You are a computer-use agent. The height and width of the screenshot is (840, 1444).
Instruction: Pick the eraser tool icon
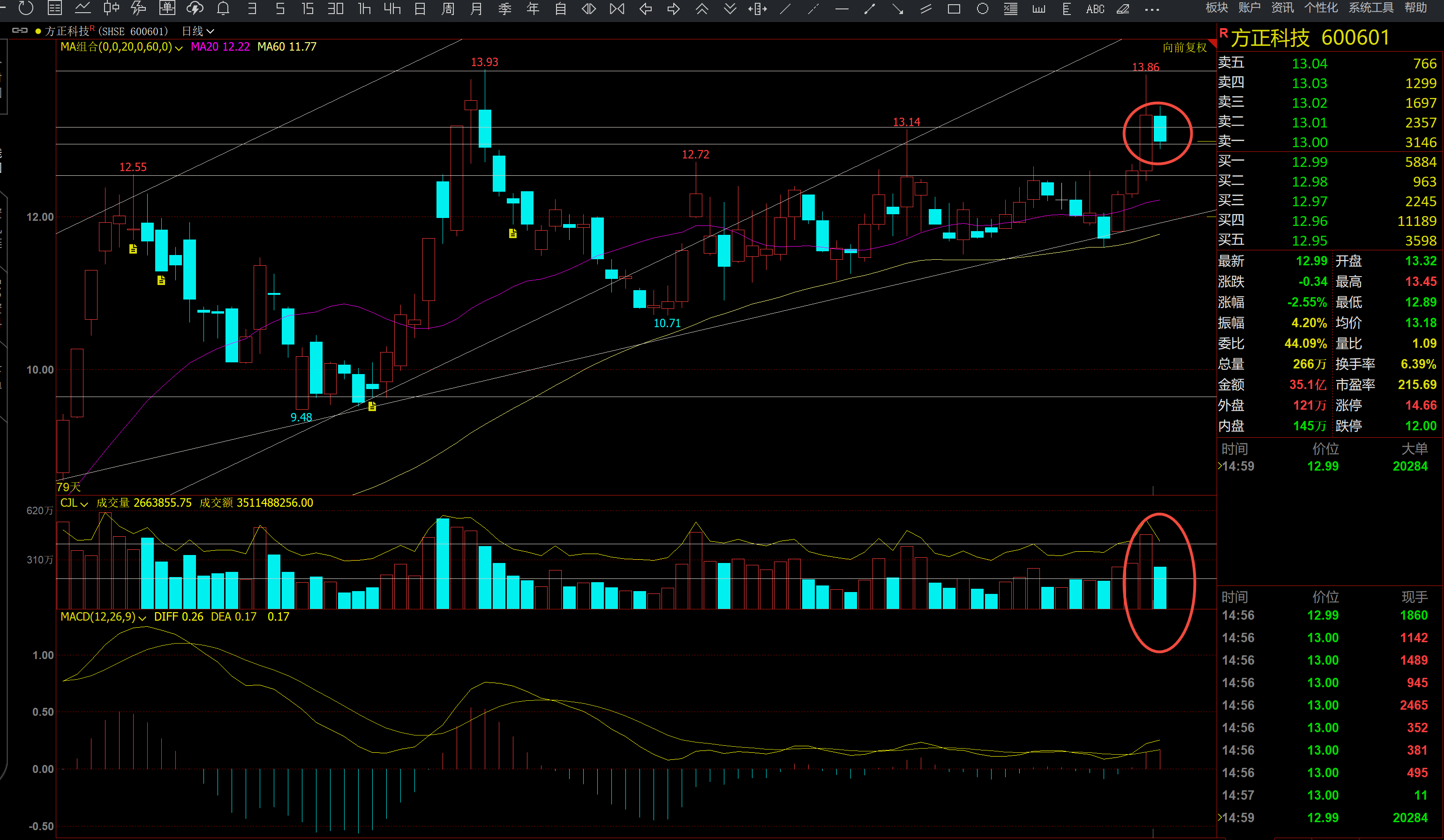click(1123, 8)
